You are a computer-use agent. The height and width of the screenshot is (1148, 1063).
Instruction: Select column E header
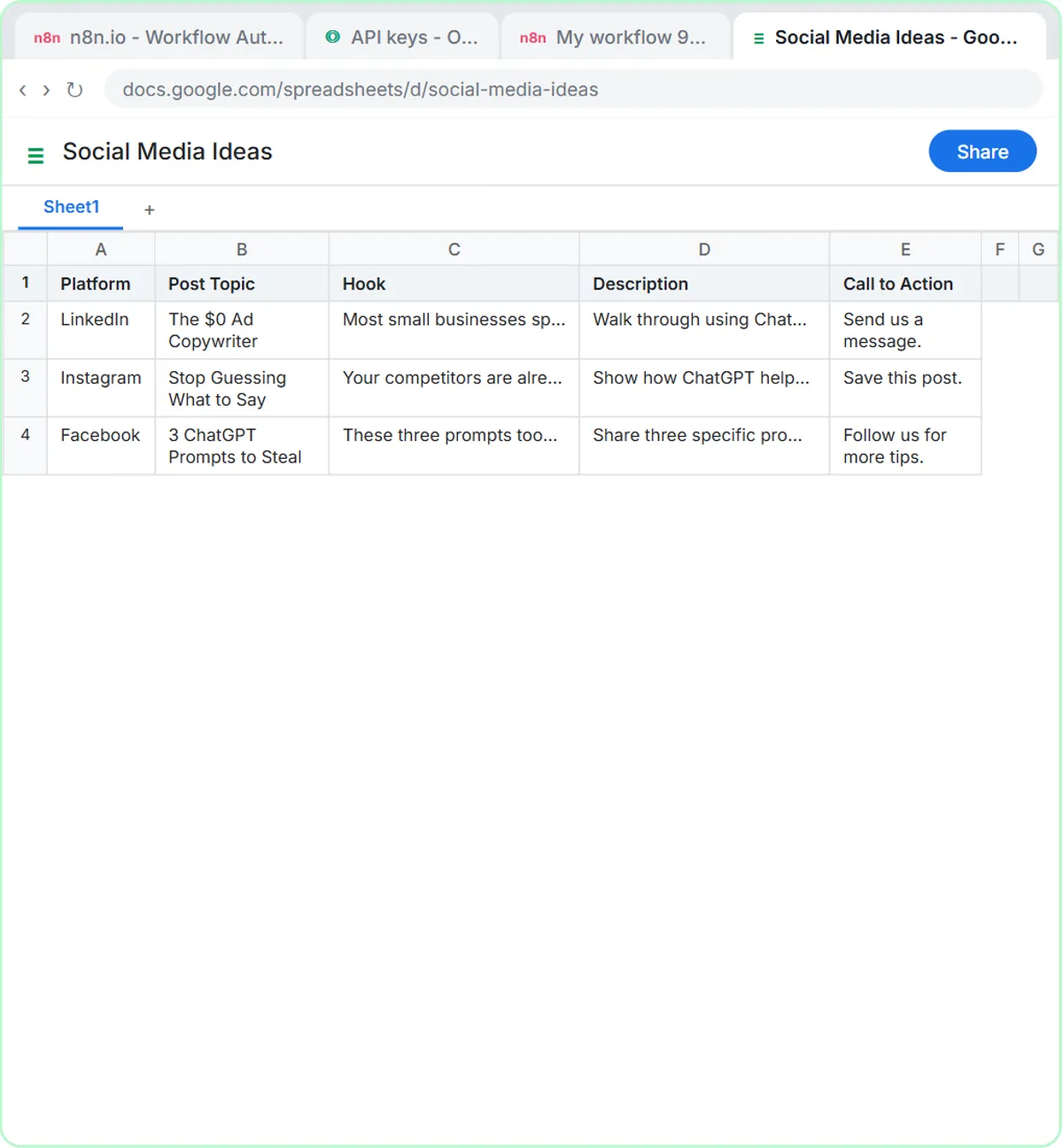pyautogui.click(x=905, y=249)
